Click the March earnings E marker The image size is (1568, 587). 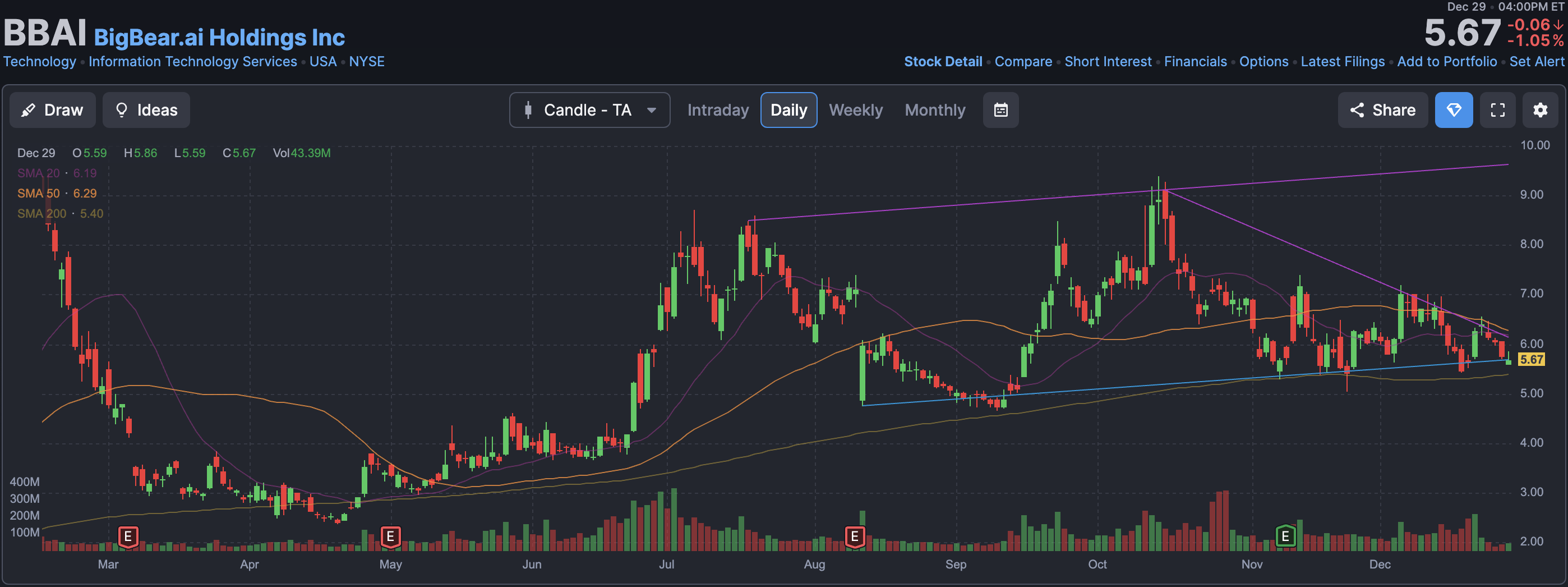pyautogui.click(x=128, y=536)
